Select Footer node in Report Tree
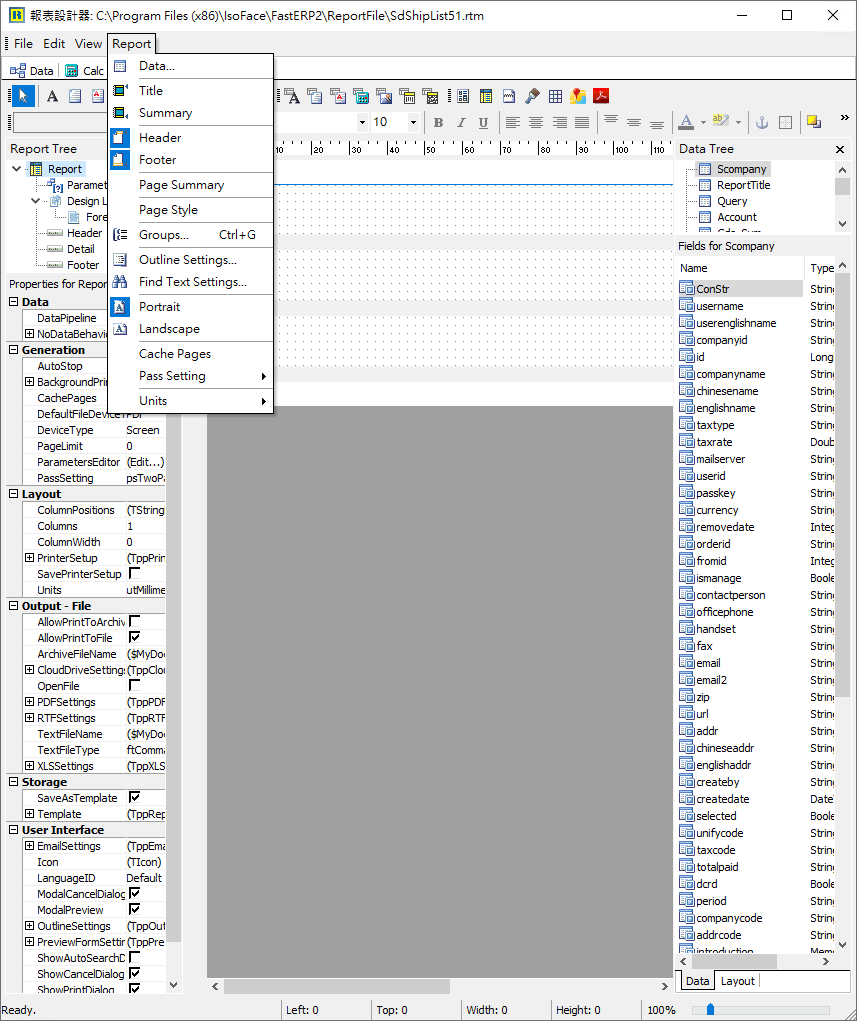 click(x=83, y=265)
